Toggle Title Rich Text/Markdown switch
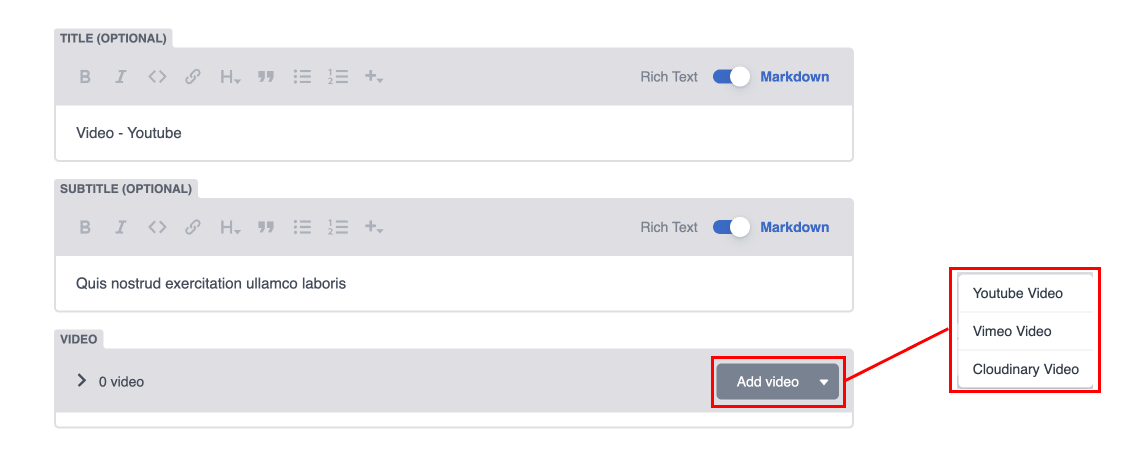 tap(731, 76)
